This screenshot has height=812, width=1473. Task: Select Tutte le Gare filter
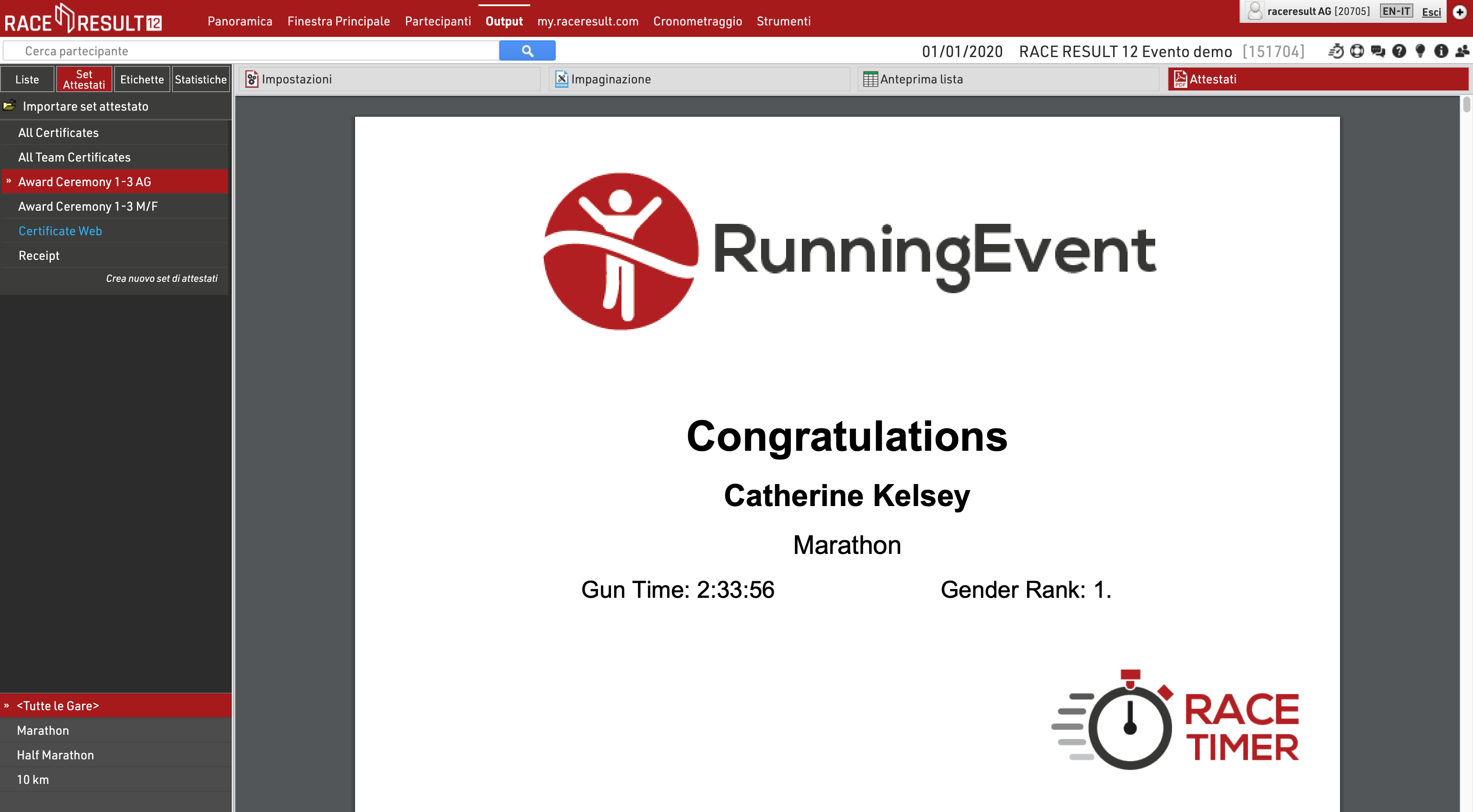coord(115,706)
